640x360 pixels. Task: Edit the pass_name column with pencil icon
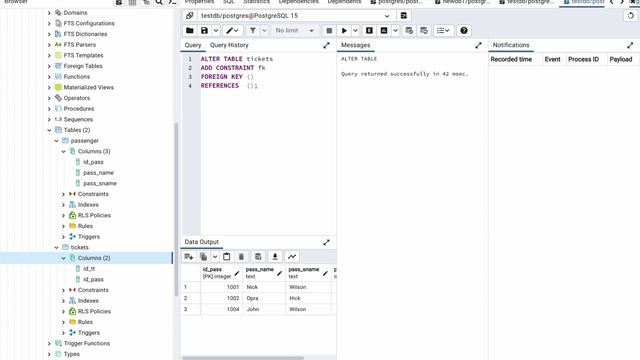[x=279, y=273]
